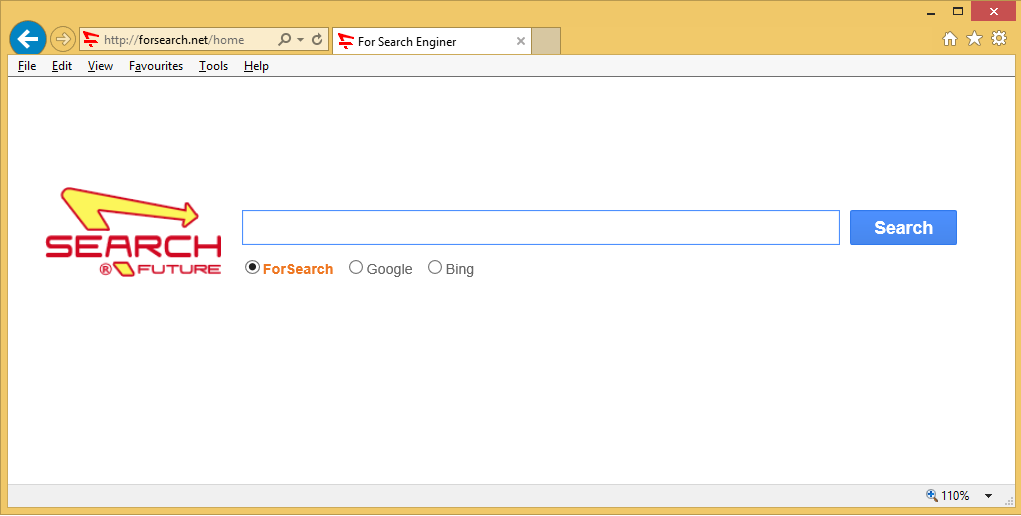Open the Tools menu
This screenshot has height=516, width=1021.
pos(214,66)
